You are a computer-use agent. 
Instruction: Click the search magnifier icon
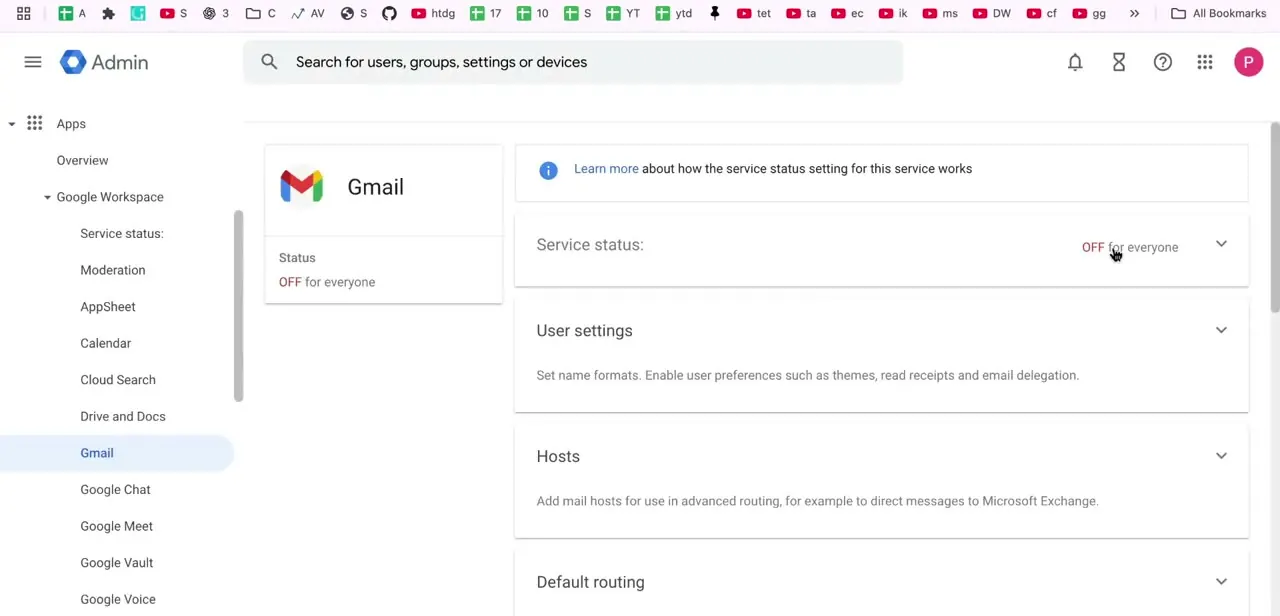point(269,62)
